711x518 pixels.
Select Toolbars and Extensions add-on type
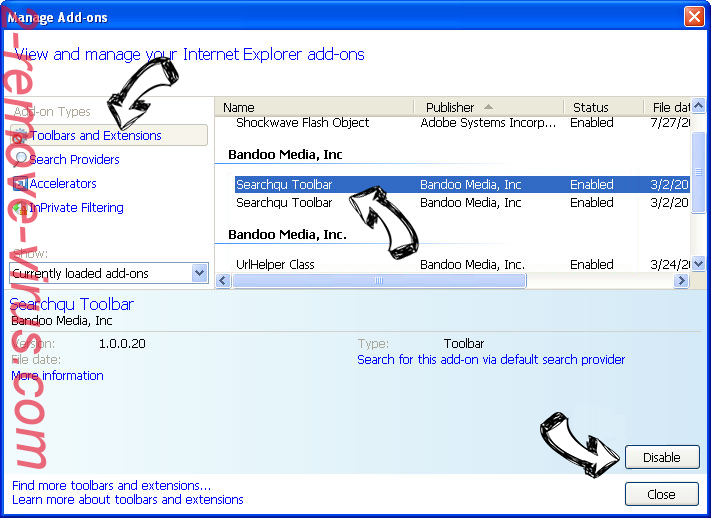point(109,135)
